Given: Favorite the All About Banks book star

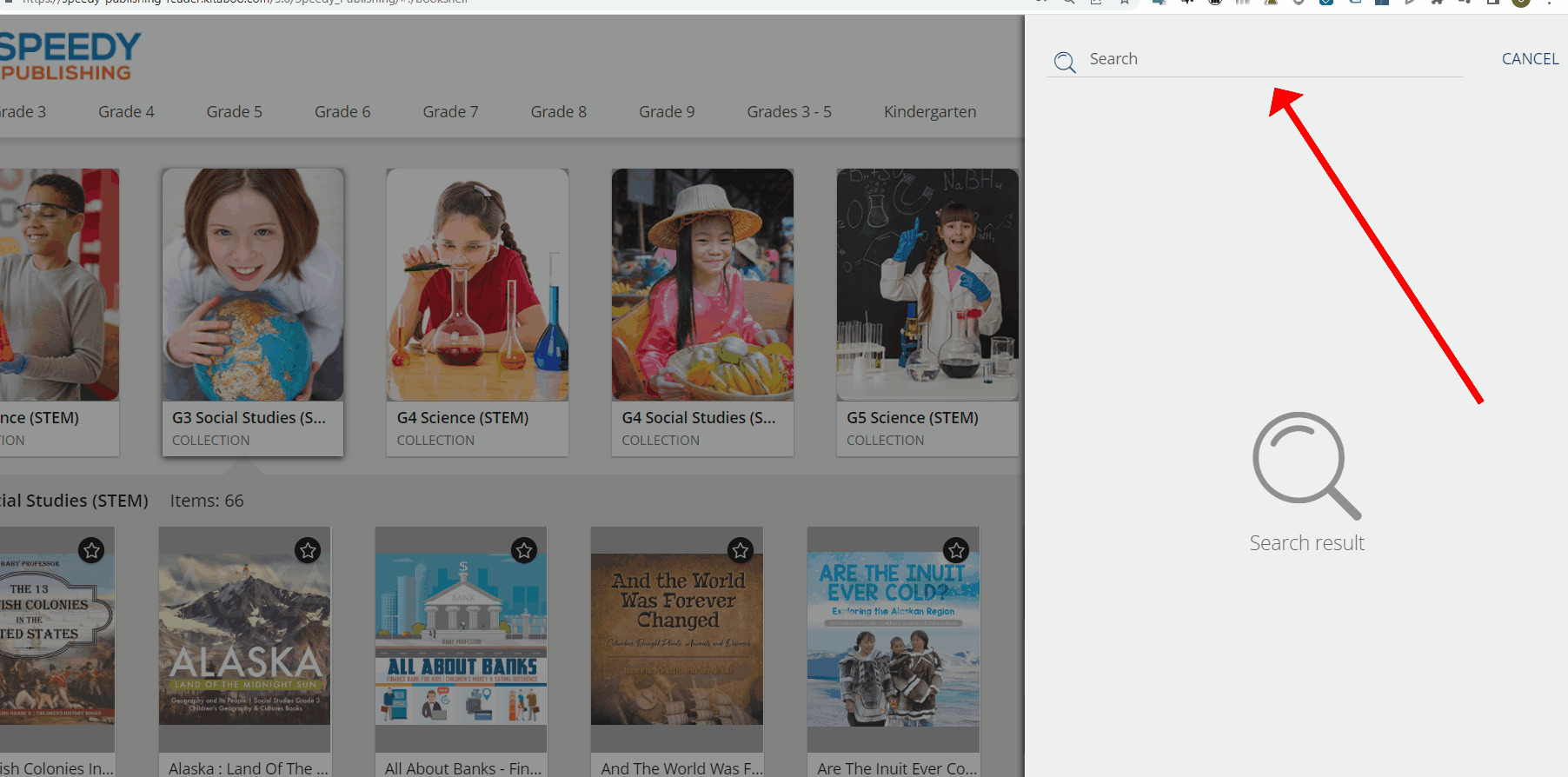Looking at the screenshot, I should click(524, 550).
